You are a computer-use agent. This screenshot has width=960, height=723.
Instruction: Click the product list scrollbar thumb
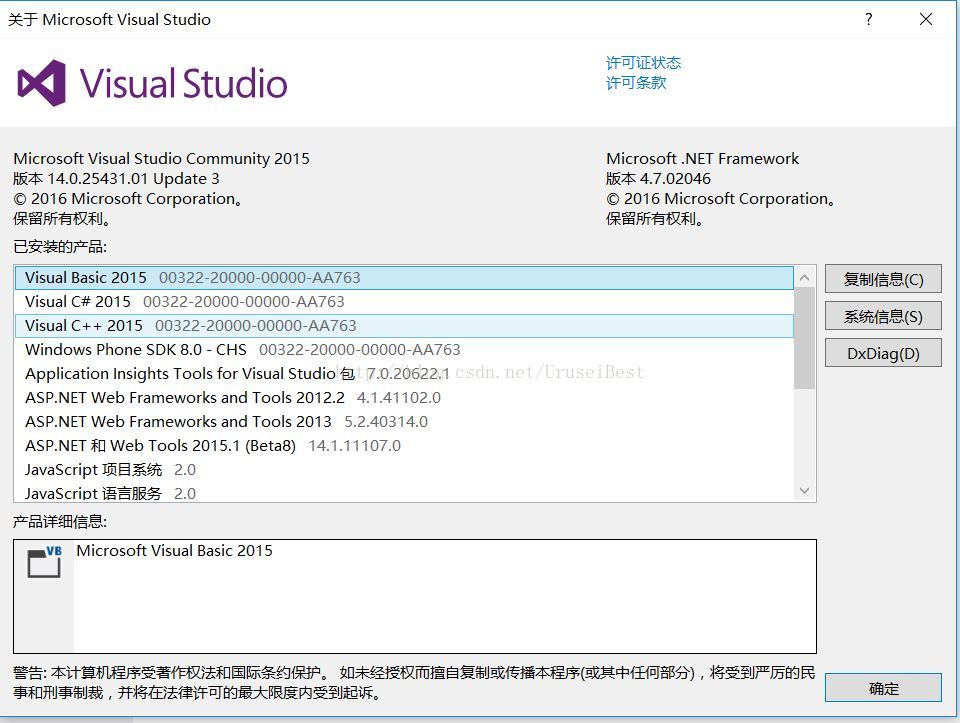point(804,338)
